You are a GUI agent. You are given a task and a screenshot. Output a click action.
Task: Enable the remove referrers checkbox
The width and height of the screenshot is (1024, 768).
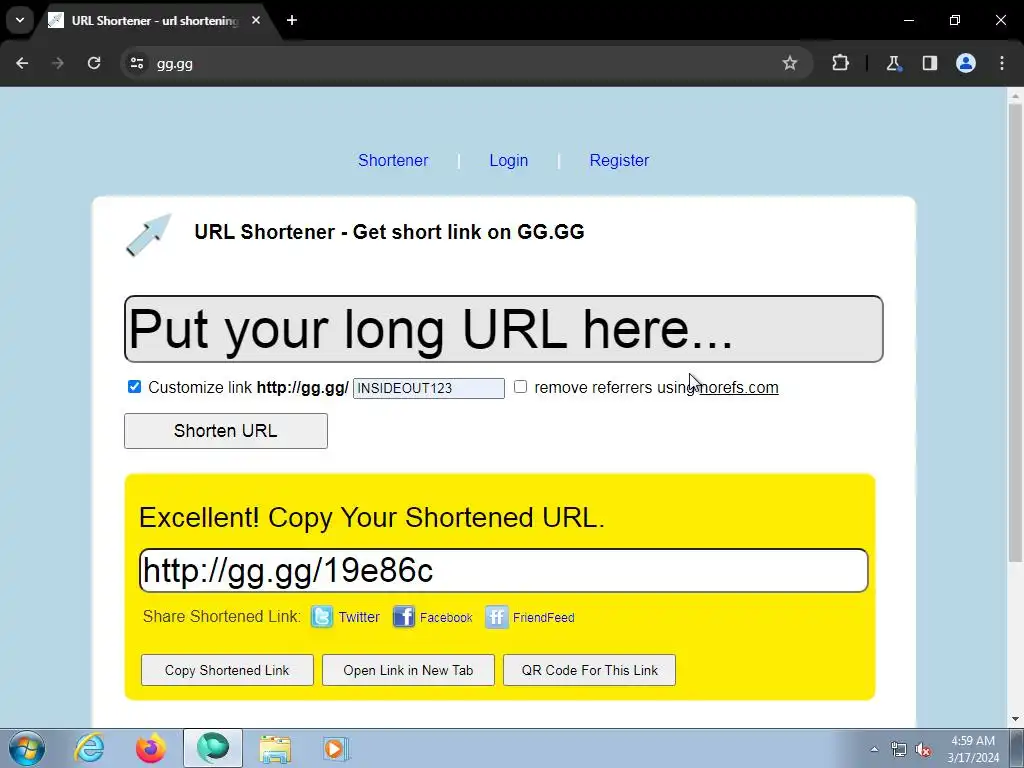pyautogui.click(x=520, y=387)
